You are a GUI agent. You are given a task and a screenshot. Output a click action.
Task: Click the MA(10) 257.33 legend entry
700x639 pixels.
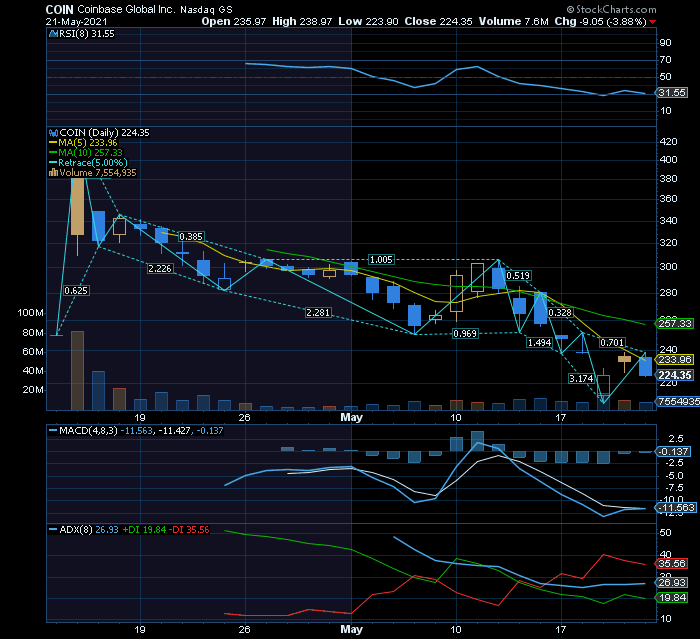click(x=90, y=153)
